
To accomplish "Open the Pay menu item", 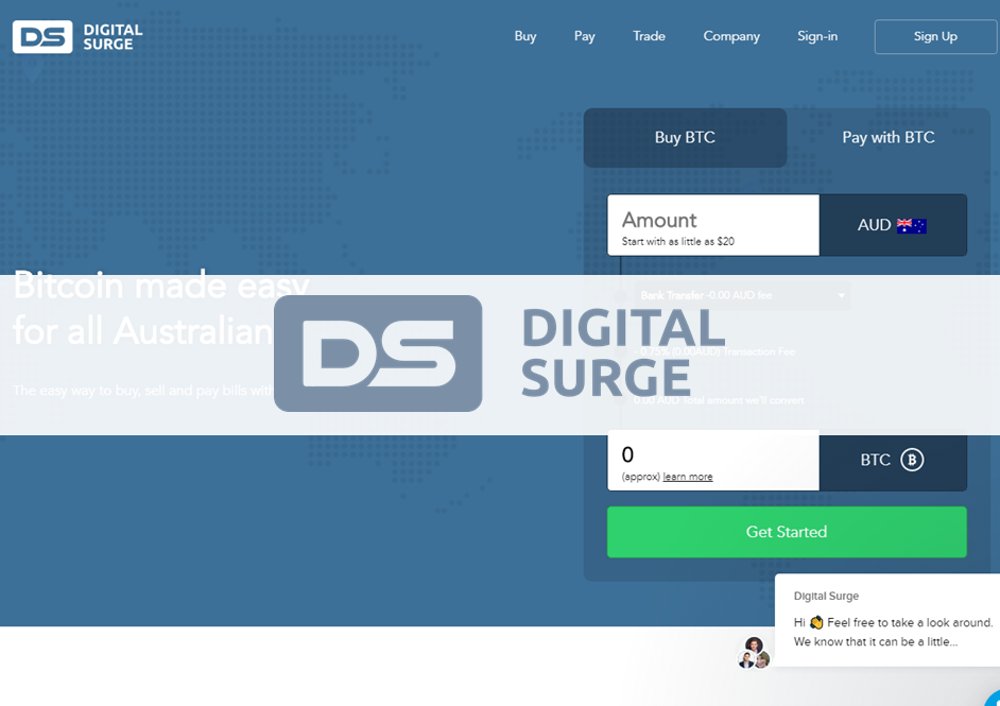I will [584, 36].
